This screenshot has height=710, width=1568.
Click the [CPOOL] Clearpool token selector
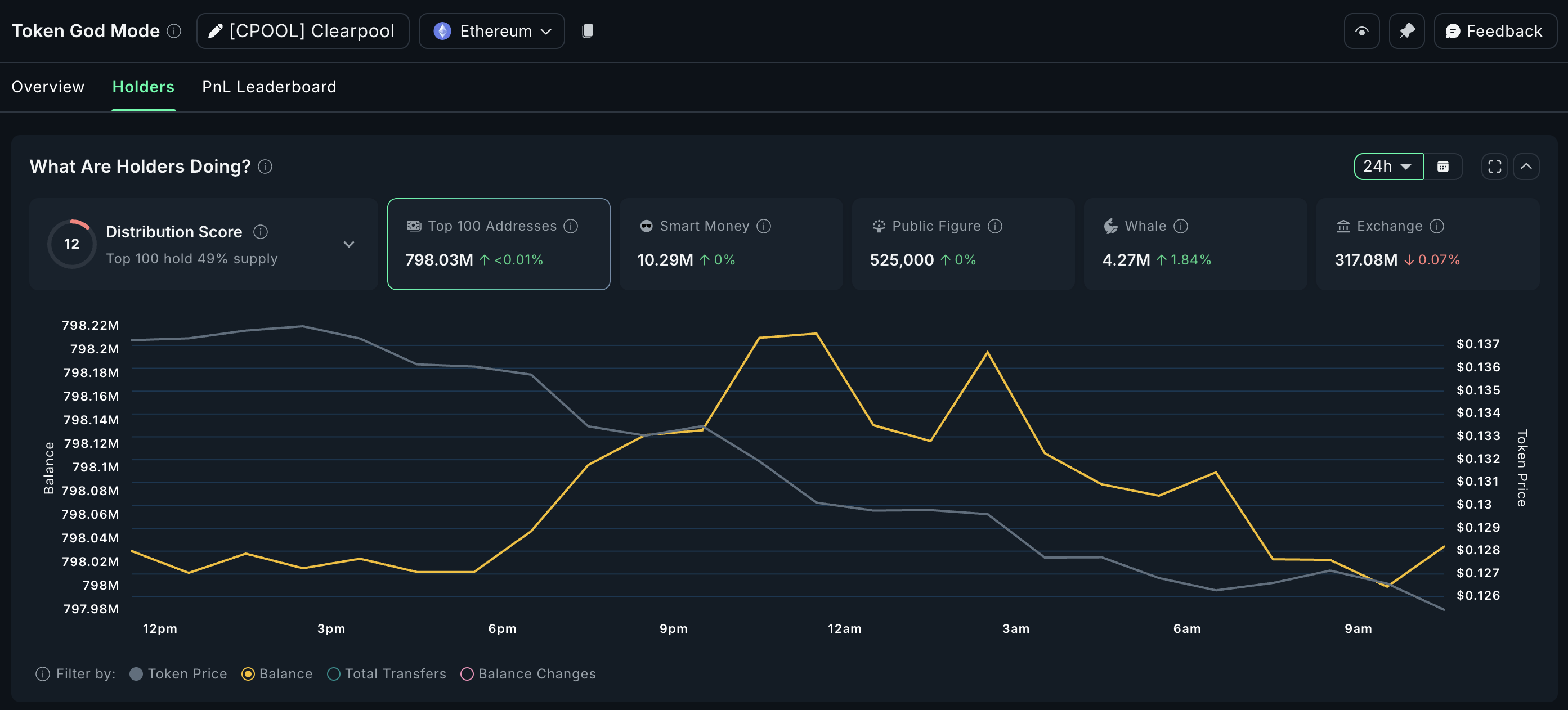click(303, 31)
